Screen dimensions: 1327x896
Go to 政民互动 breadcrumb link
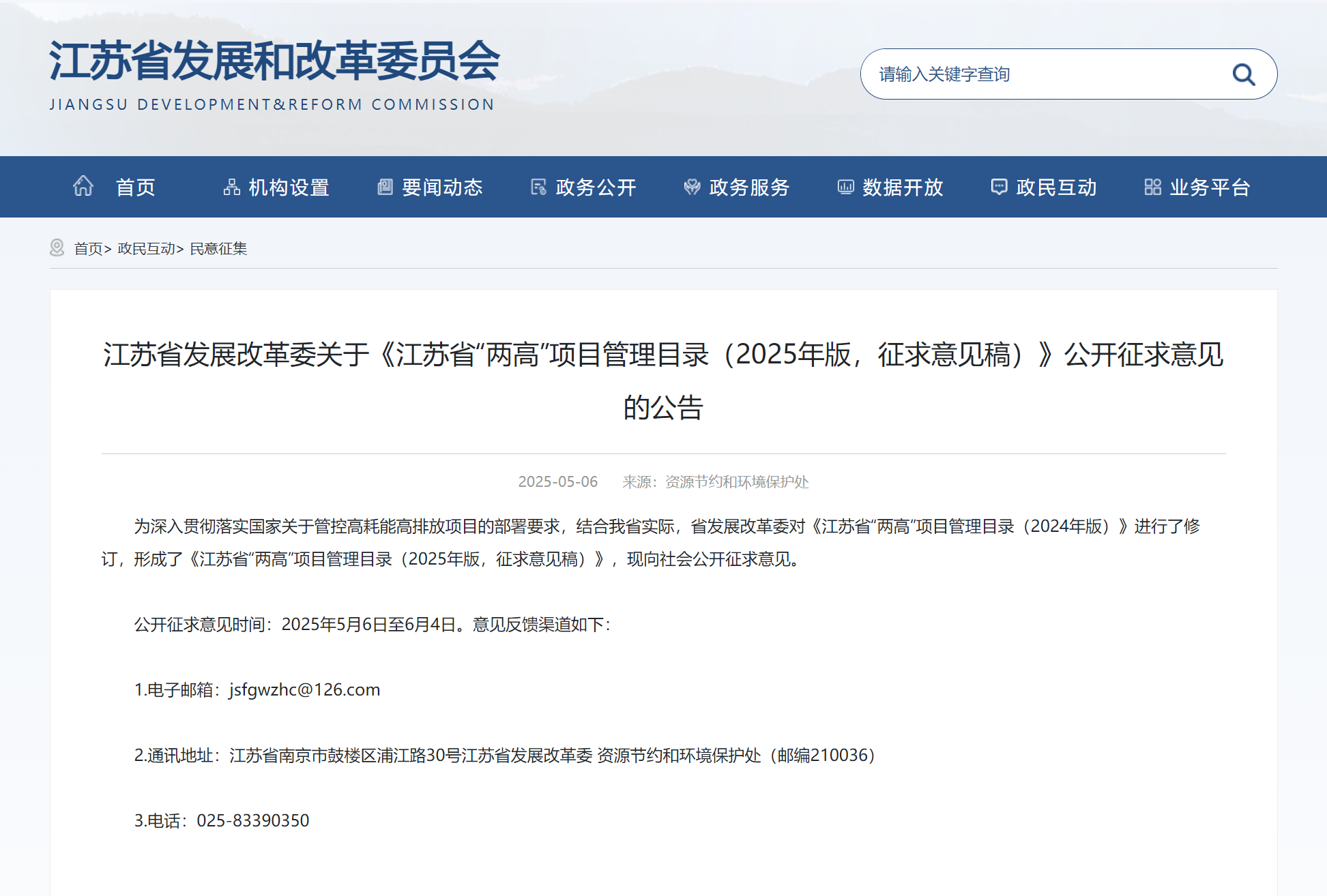click(x=146, y=249)
